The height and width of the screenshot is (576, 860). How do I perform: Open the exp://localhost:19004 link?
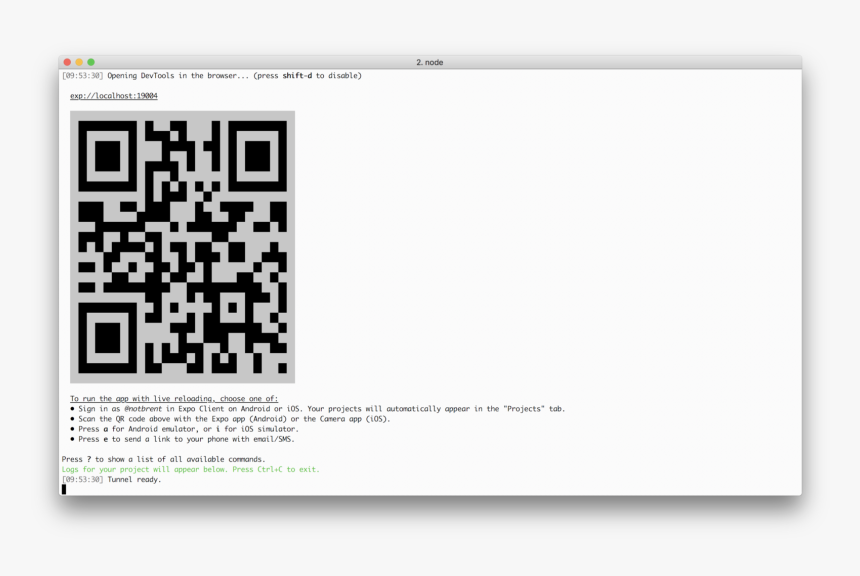coord(114,95)
